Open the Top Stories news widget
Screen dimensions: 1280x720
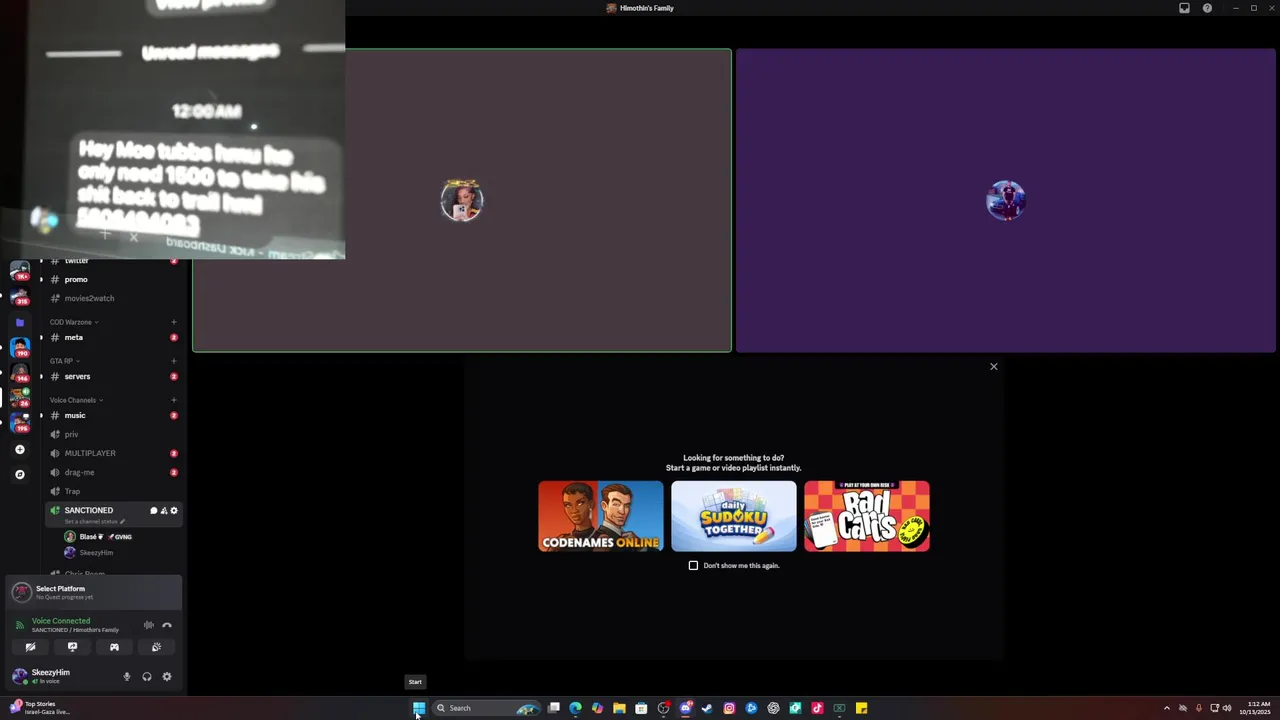point(40,708)
